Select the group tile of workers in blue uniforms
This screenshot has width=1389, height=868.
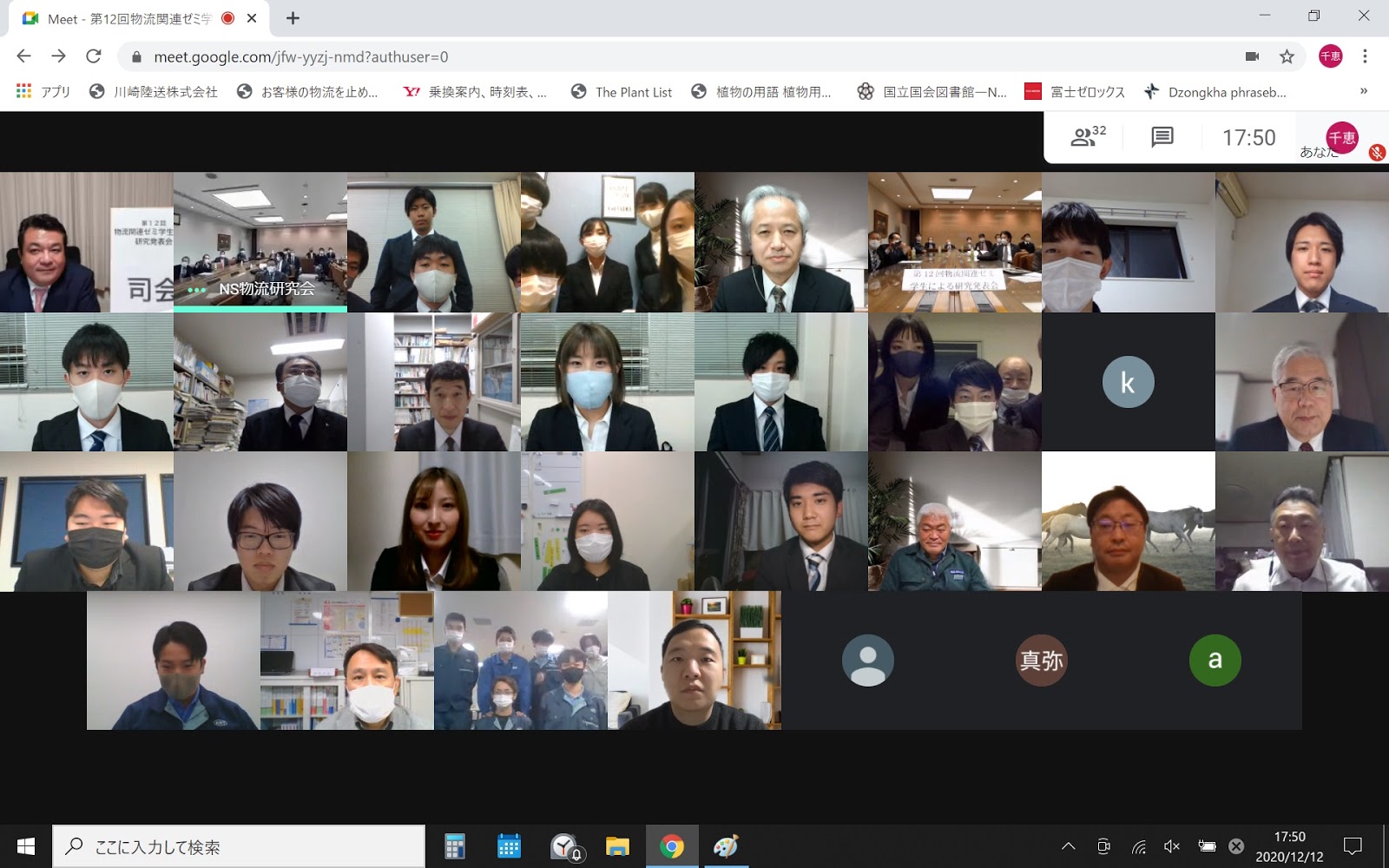click(521, 661)
